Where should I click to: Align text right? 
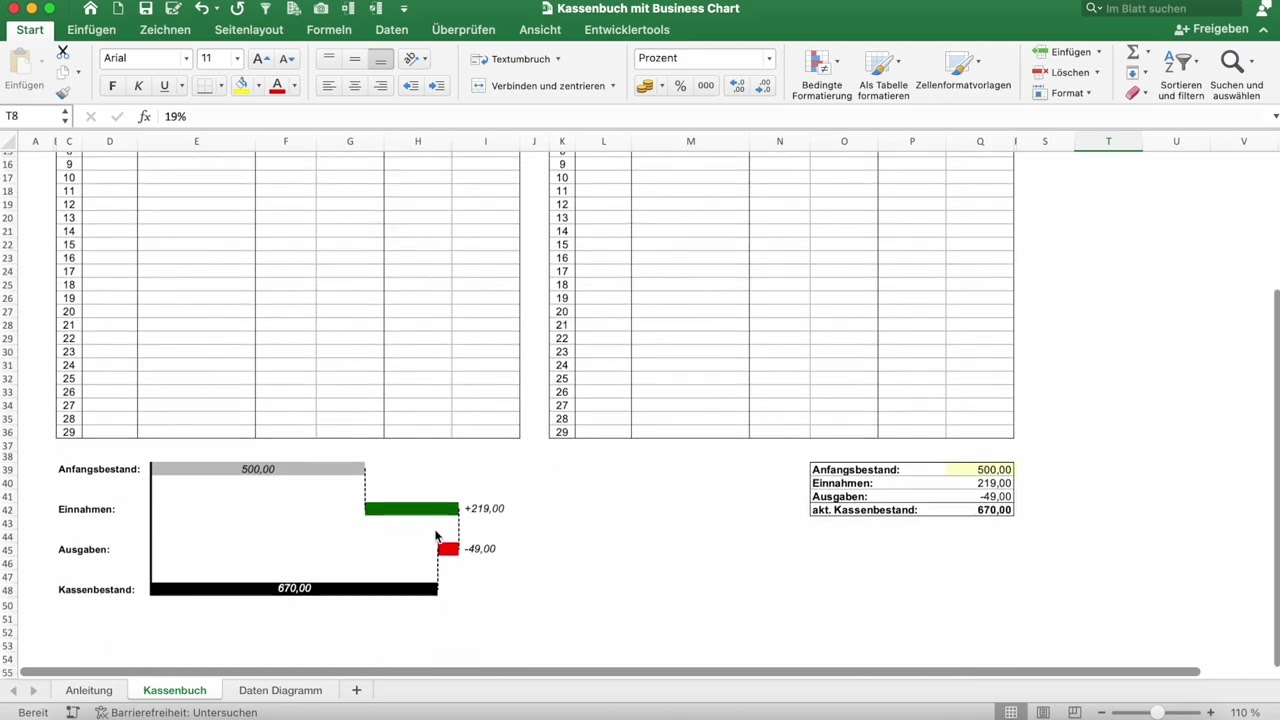click(x=380, y=86)
